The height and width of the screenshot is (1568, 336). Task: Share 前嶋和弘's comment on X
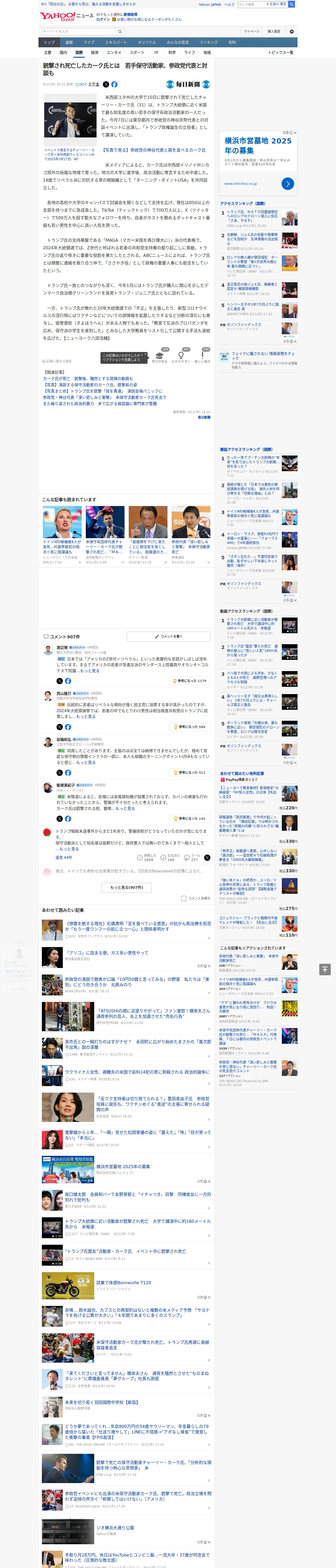click(59, 773)
